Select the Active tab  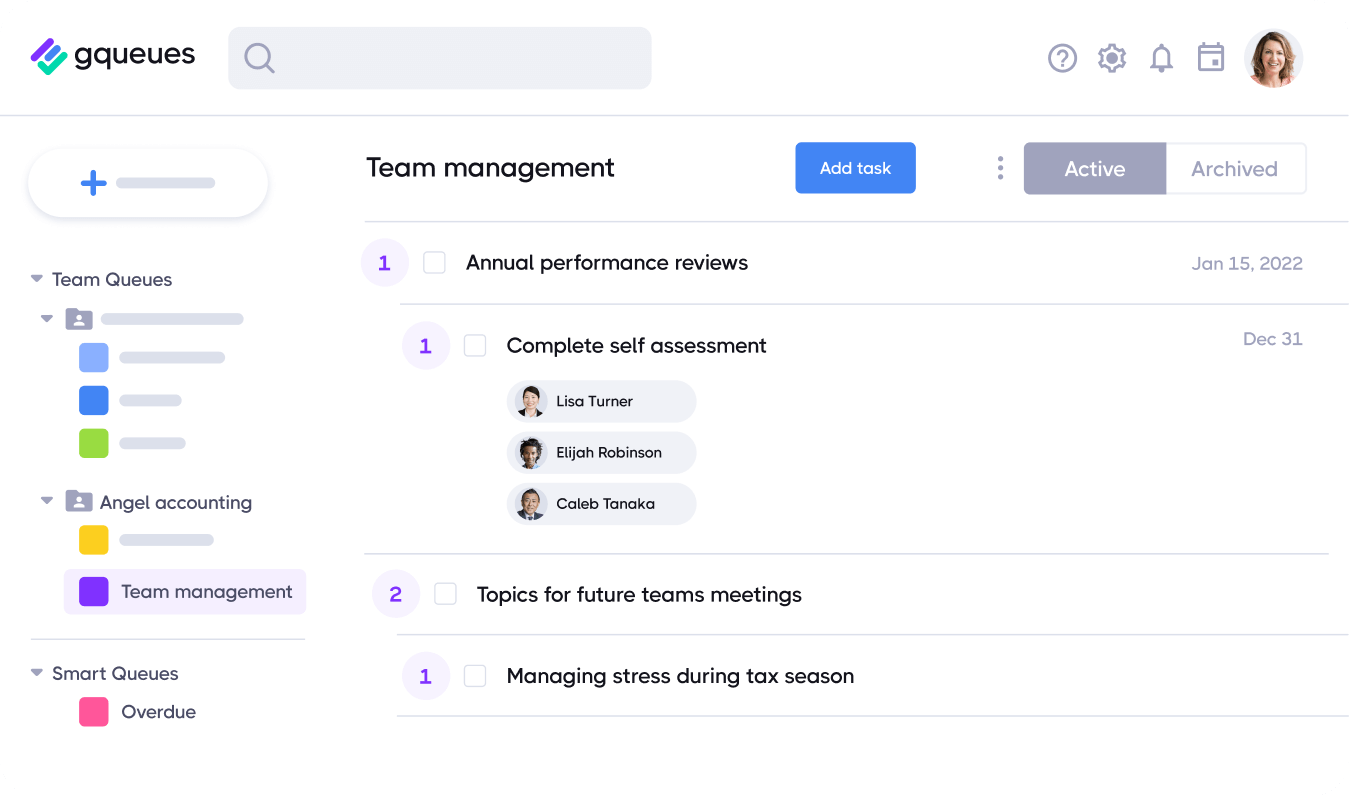pyautogui.click(x=1094, y=168)
